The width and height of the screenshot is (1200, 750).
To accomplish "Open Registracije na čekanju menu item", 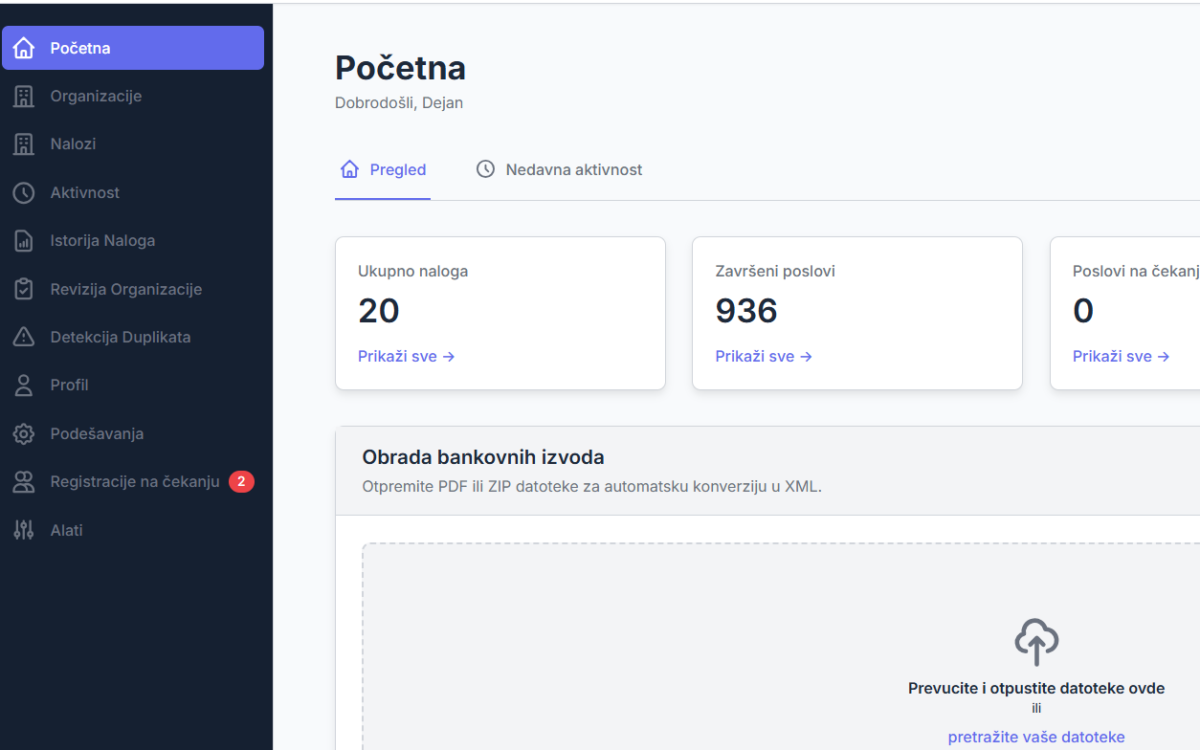I will (x=134, y=482).
